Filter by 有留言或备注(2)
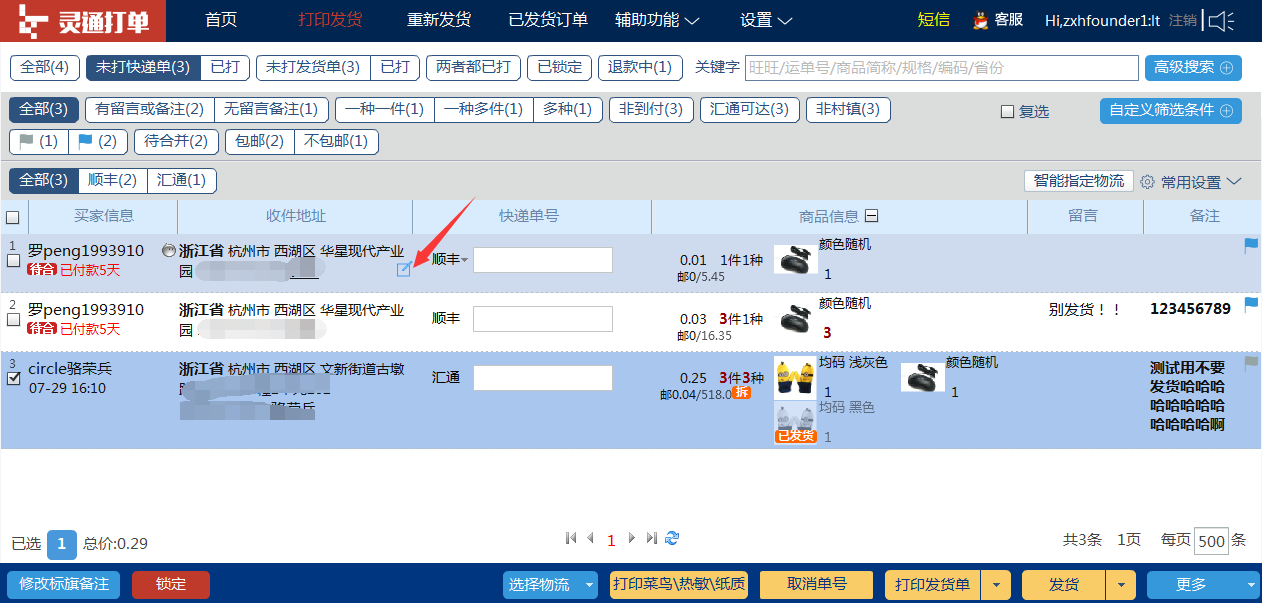1262x603 pixels. pos(150,109)
